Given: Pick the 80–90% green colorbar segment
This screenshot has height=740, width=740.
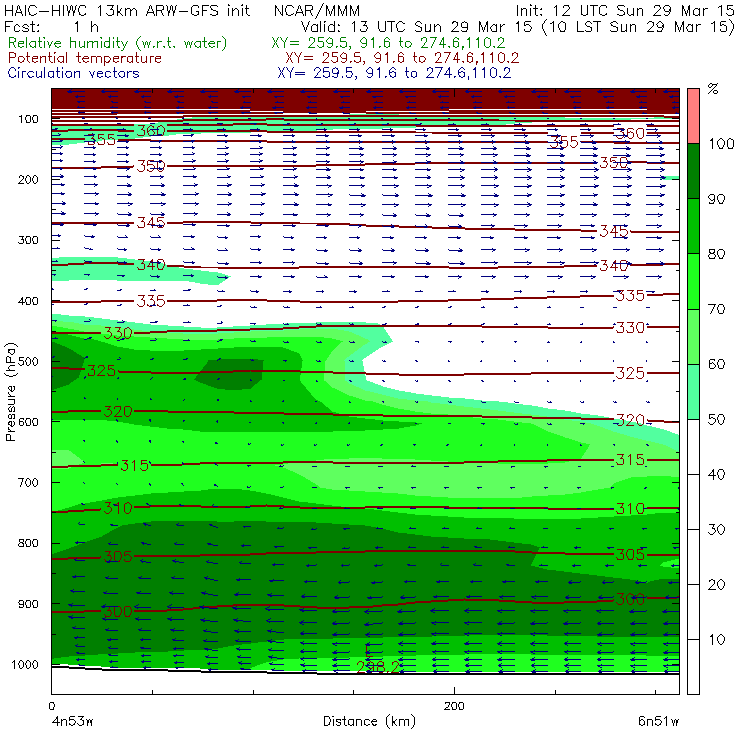Looking at the screenshot, I should point(693,226).
